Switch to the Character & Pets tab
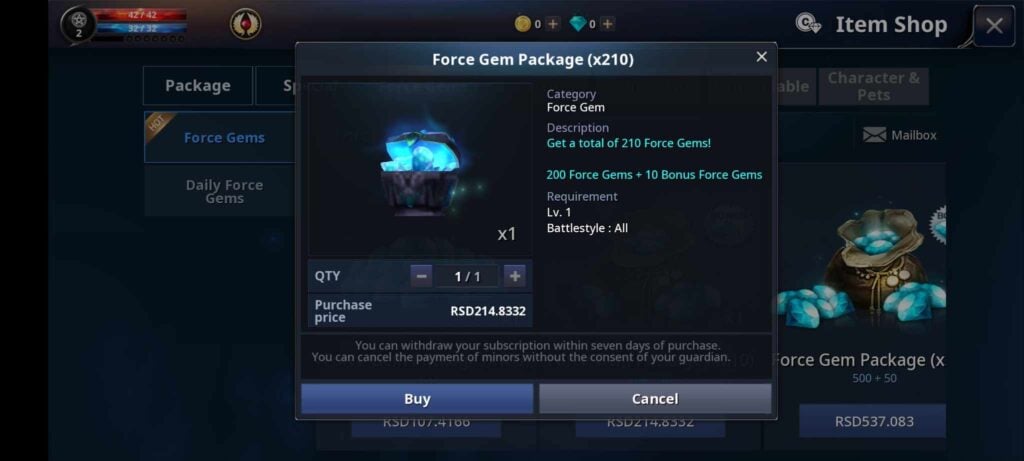The image size is (1024, 461). pos(873,86)
